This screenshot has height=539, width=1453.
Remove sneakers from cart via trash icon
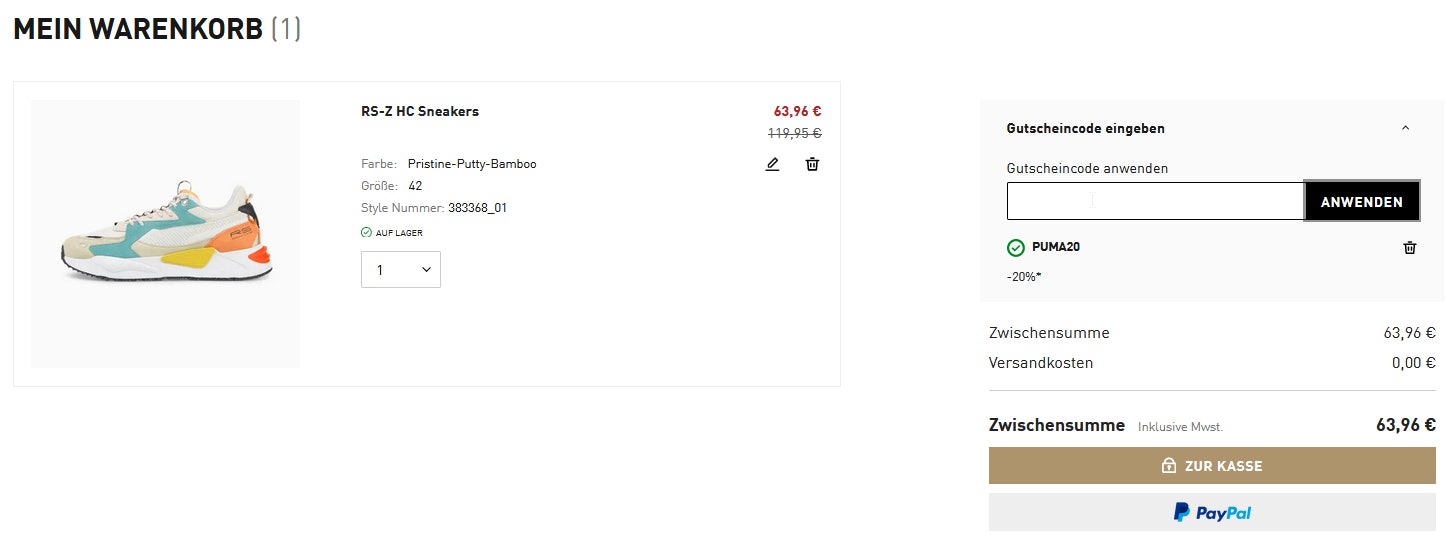[812, 164]
